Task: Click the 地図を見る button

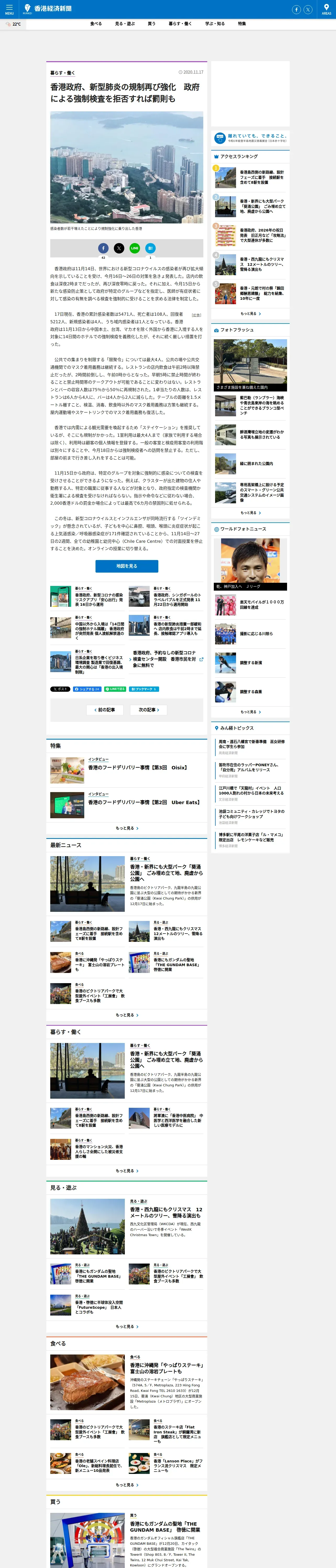Action: (x=127, y=566)
